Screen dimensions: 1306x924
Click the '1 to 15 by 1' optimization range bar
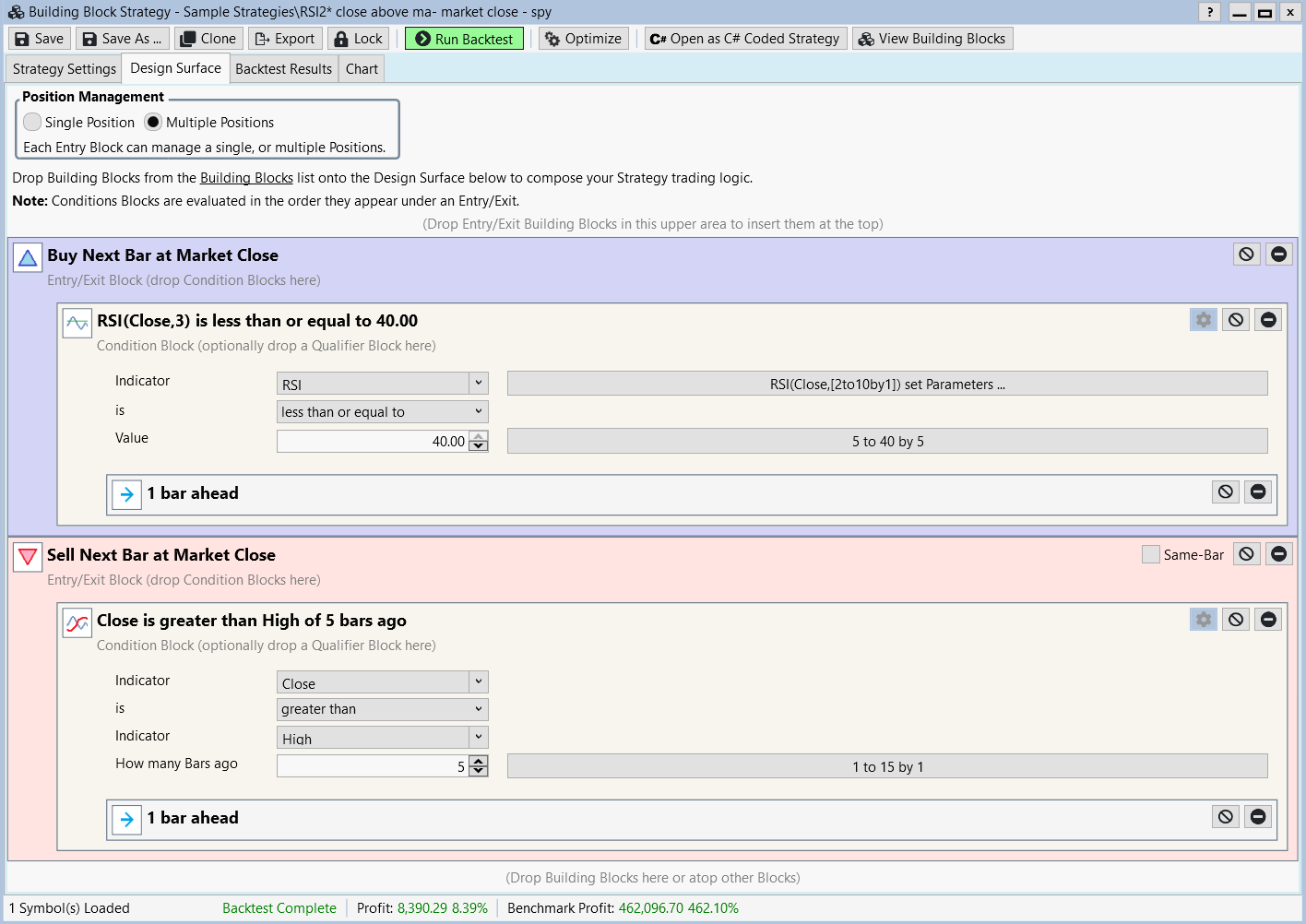coord(886,766)
